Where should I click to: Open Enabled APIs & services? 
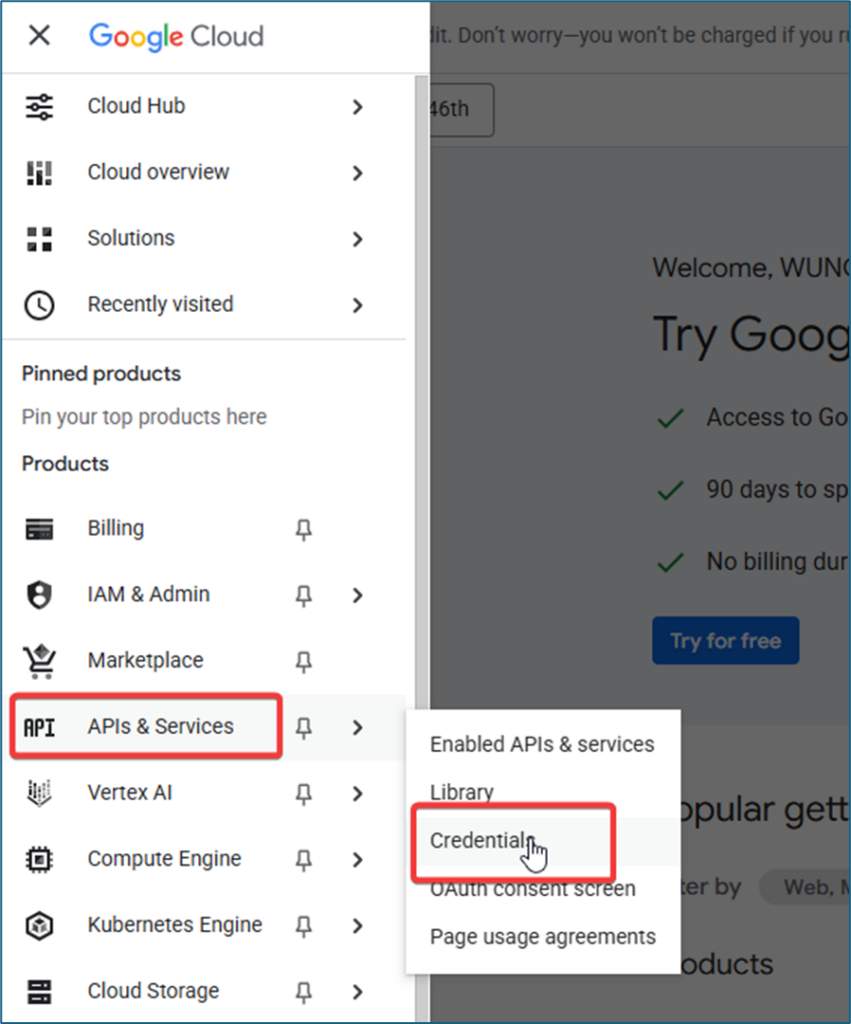point(542,744)
